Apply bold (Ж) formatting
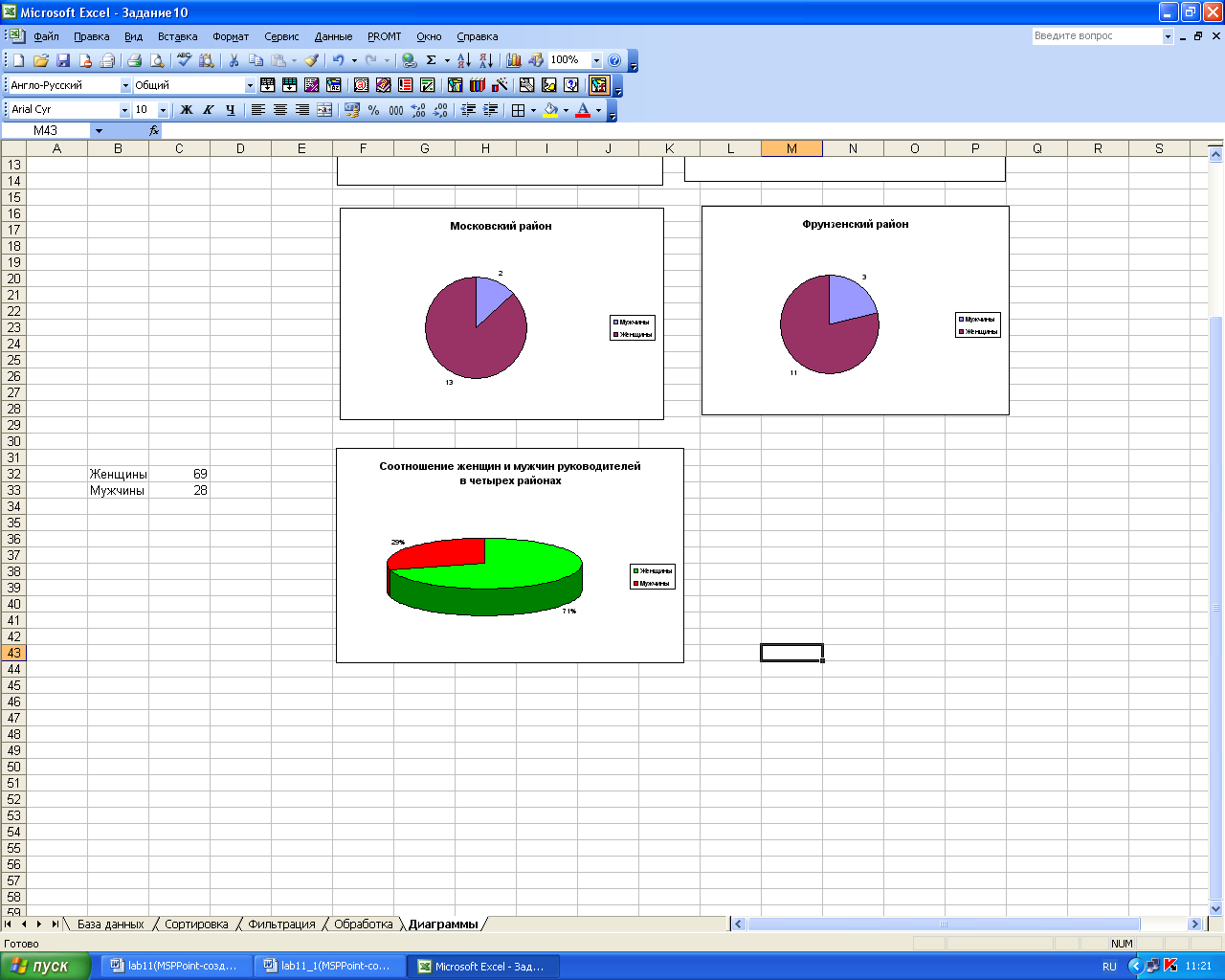The image size is (1225, 980). 187,110
